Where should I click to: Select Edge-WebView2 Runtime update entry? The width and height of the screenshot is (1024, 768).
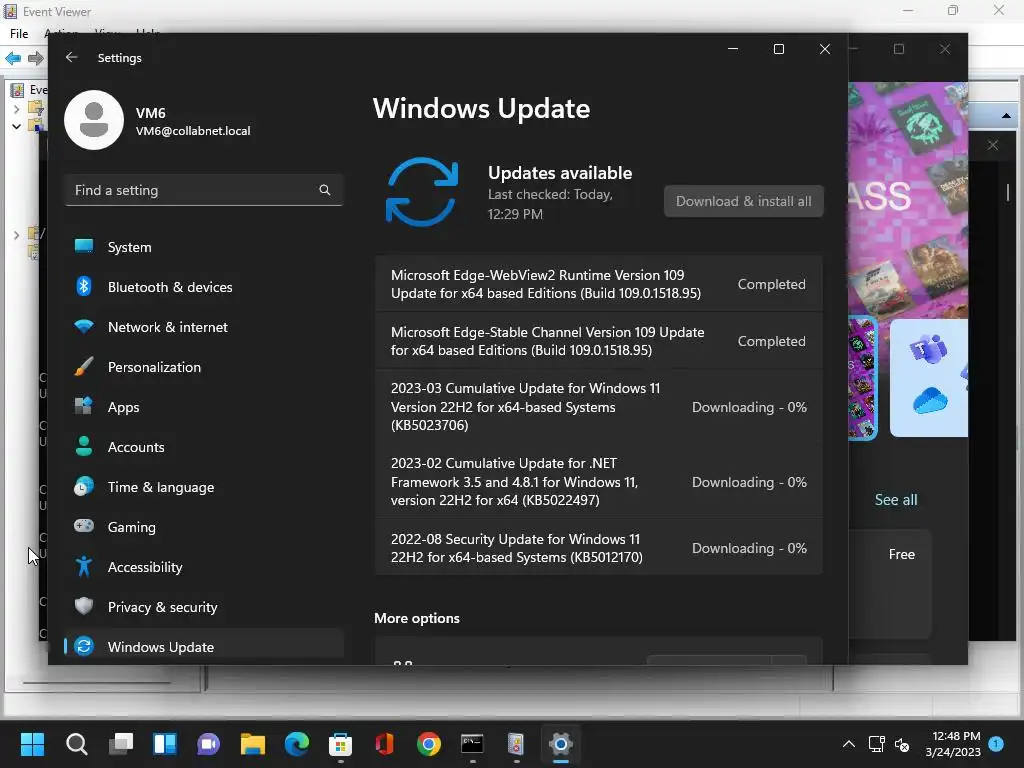[x=599, y=284]
